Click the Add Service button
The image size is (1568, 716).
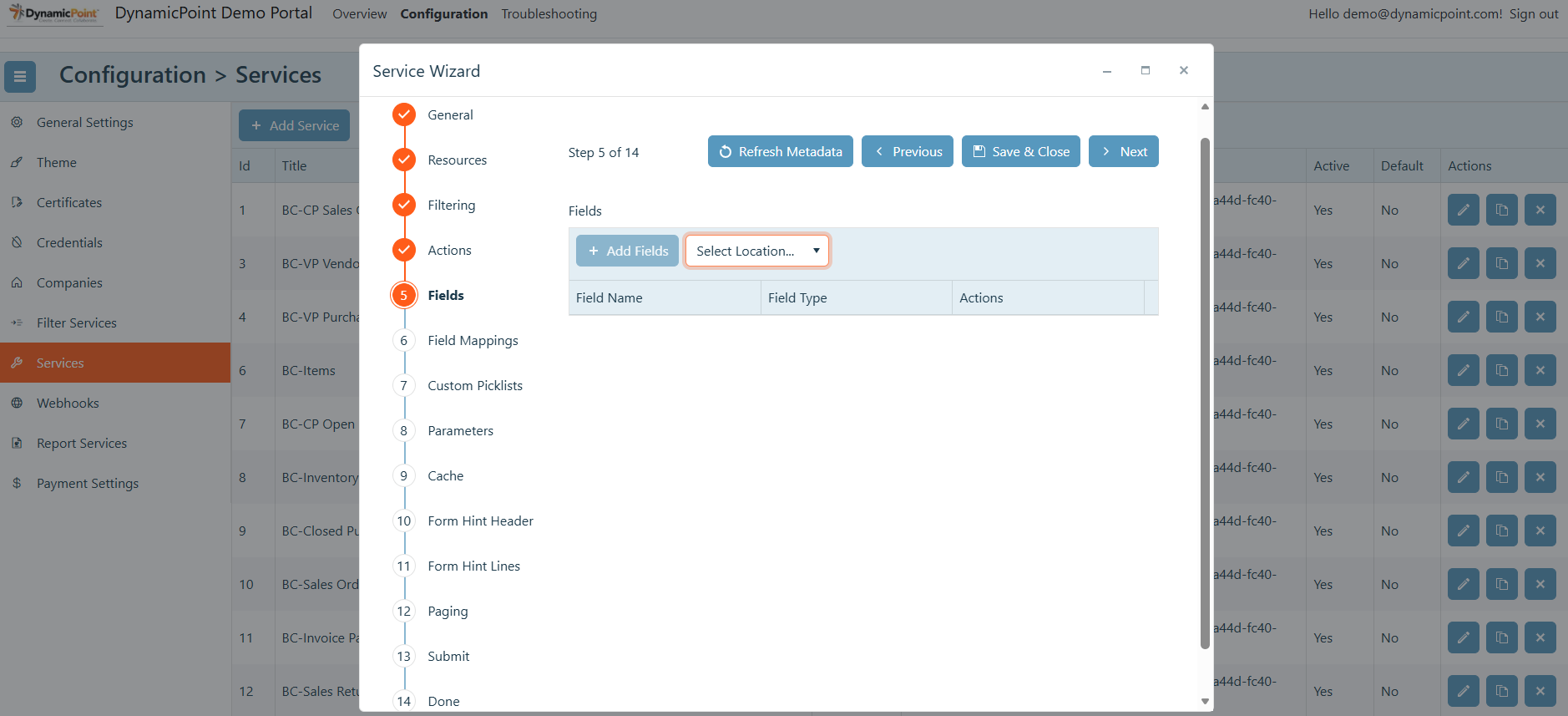pyautogui.click(x=294, y=125)
